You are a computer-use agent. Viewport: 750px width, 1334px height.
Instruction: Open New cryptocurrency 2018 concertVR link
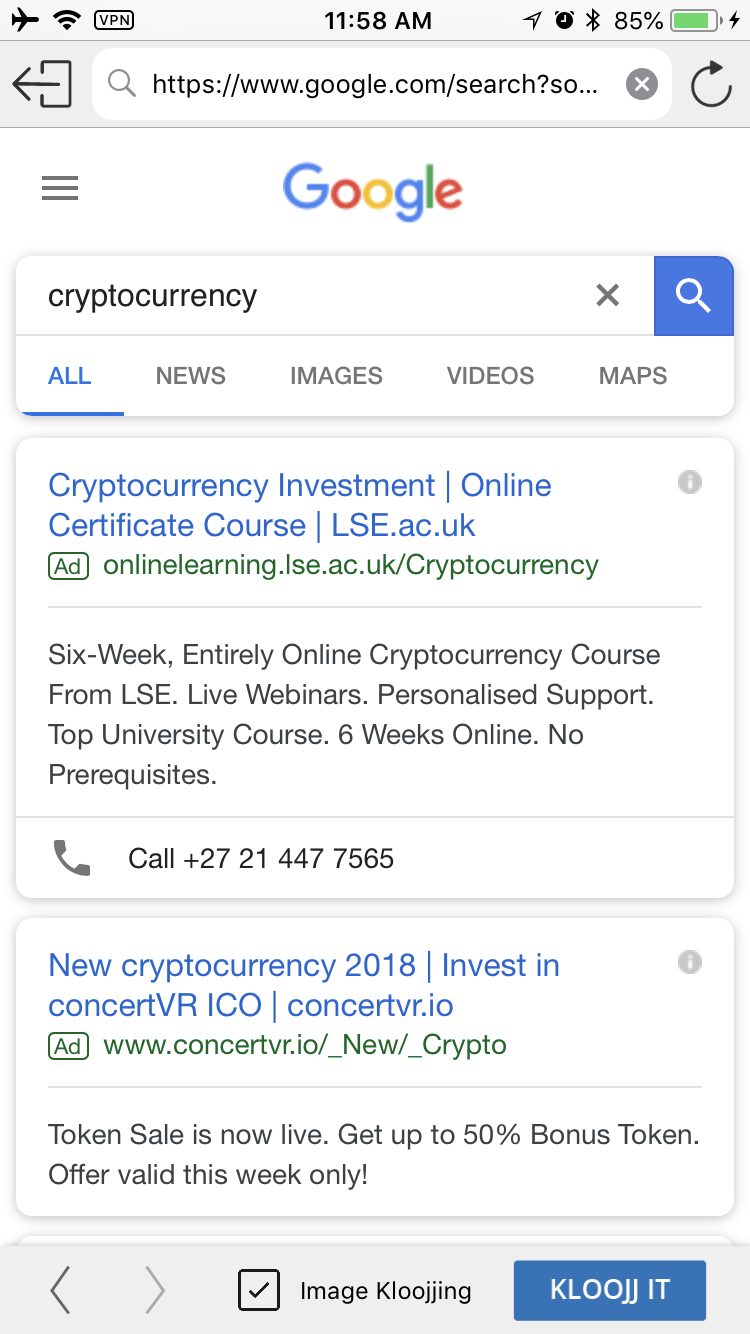pos(304,985)
